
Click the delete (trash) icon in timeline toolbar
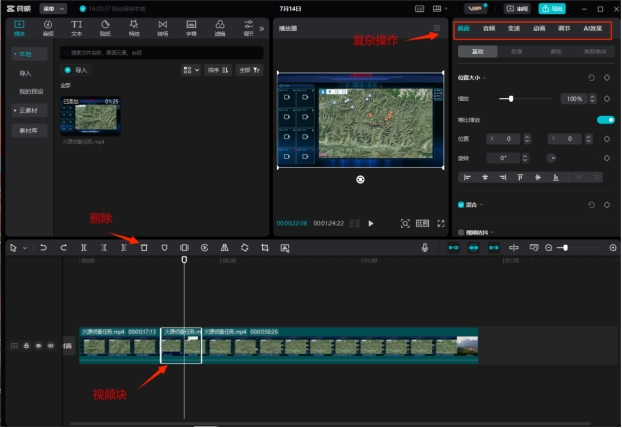[x=143, y=247]
